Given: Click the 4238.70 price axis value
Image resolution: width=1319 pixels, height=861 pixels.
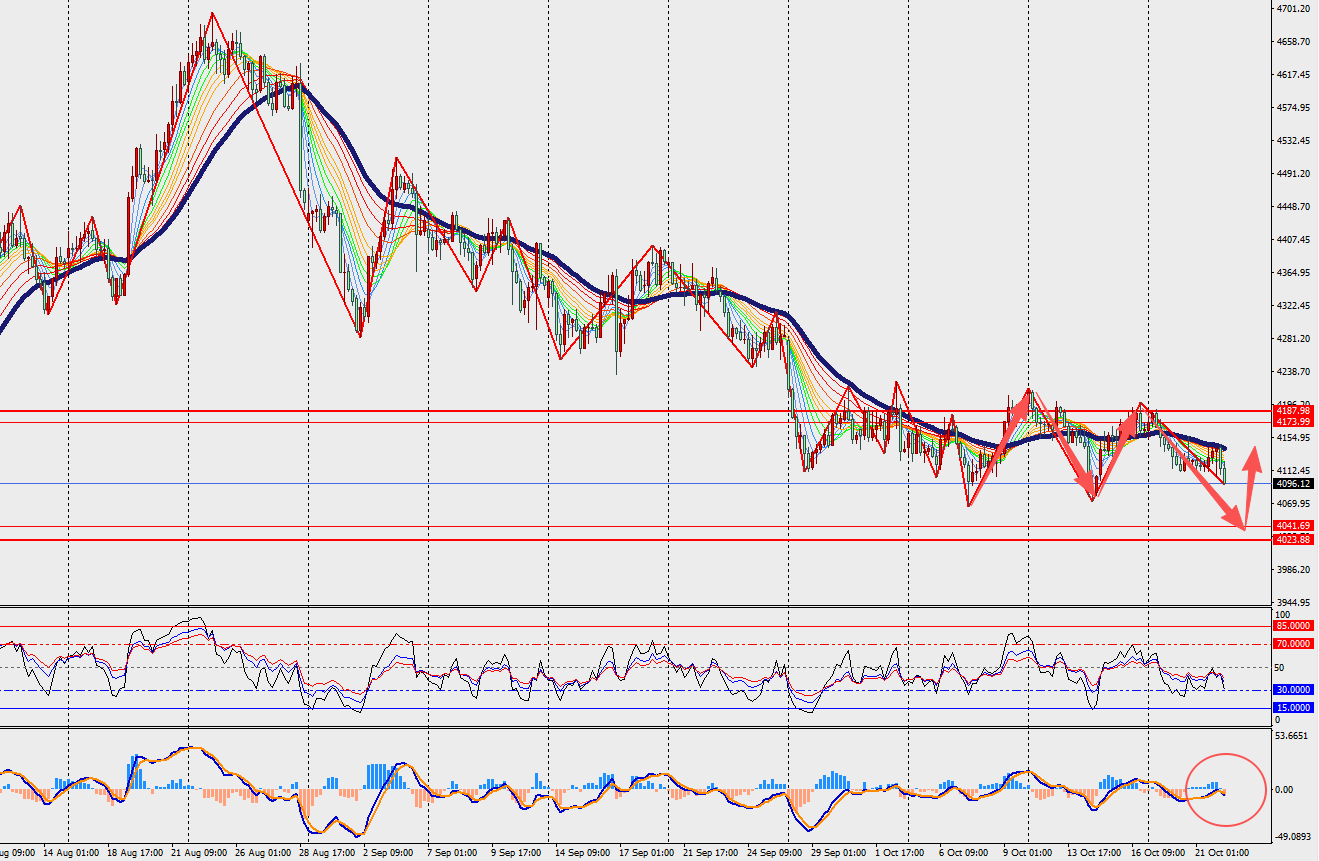Looking at the screenshot, I should (x=1293, y=372).
